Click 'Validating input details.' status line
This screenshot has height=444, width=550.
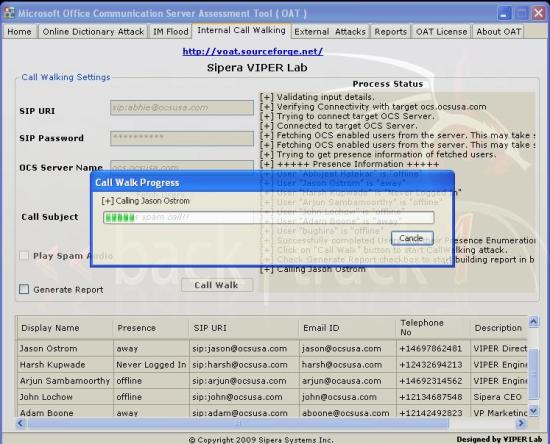pos(317,97)
